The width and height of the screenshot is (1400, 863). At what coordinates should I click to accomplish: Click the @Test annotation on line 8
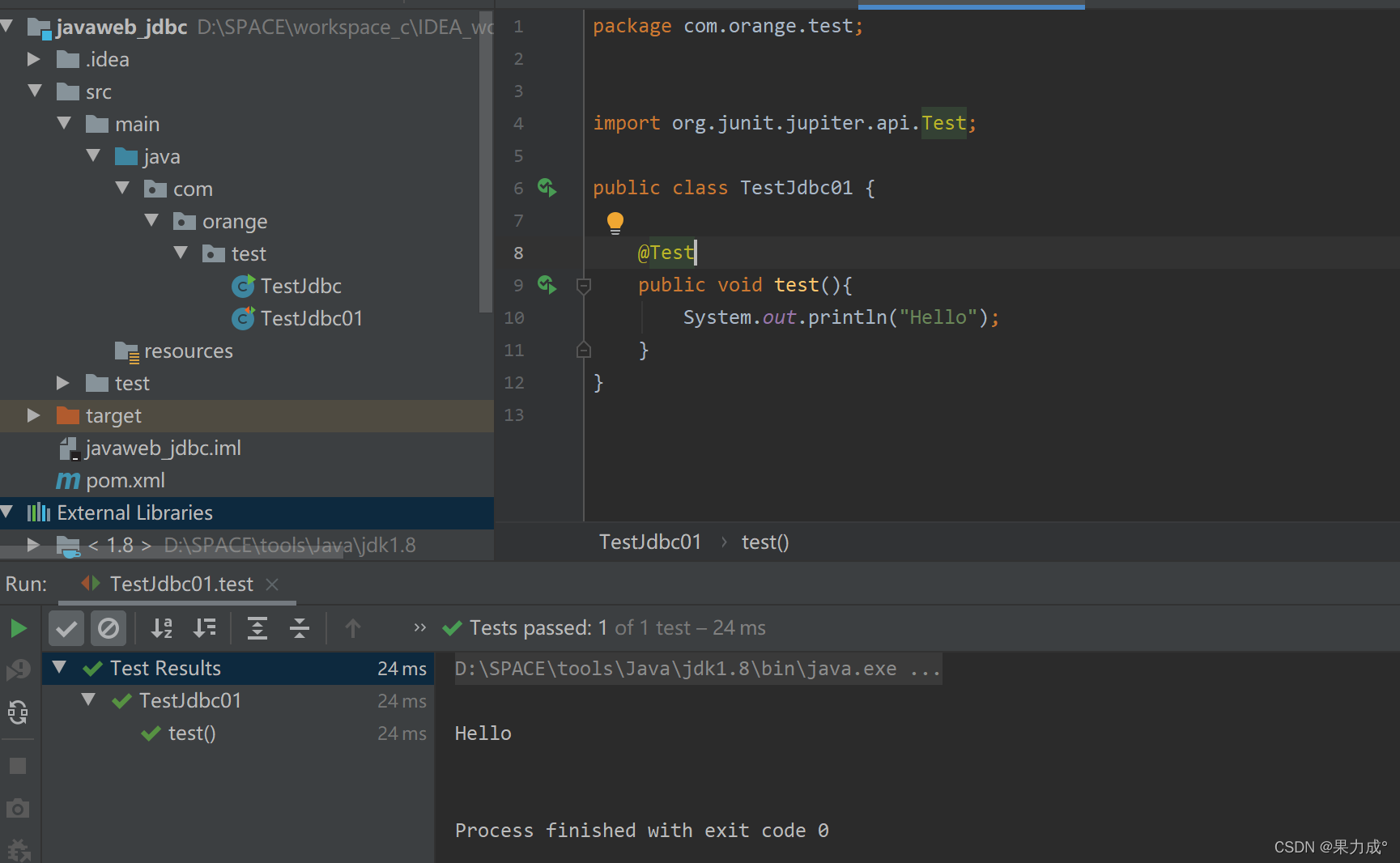click(666, 253)
